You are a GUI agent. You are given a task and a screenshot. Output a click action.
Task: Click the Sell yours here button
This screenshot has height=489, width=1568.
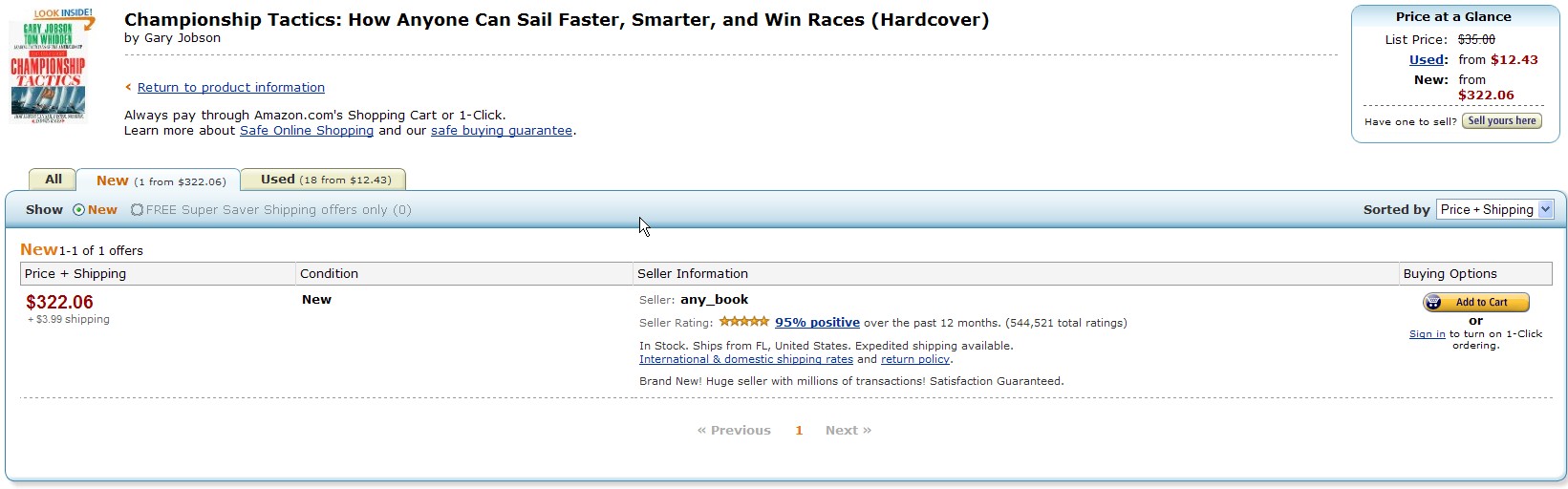(x=1501, y=121)
